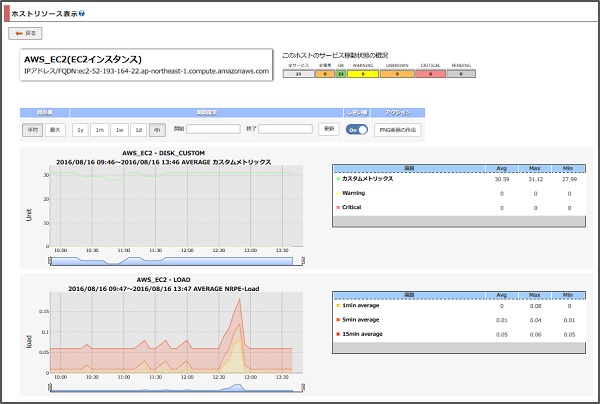This screenshot has width=600, height=404.
Task: Click the Min header in LOAD table
Action: pos(568,295)
